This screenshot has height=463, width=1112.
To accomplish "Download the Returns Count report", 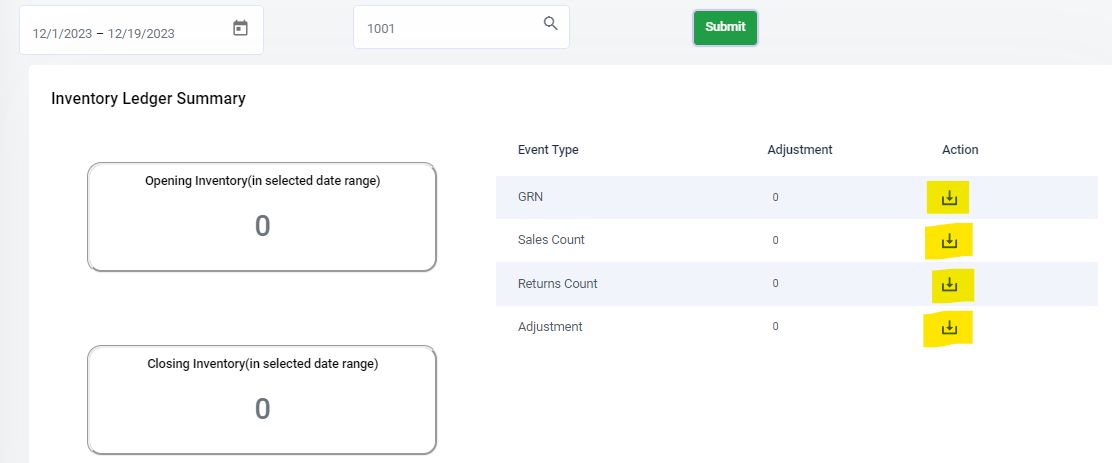I will point(949,285).
